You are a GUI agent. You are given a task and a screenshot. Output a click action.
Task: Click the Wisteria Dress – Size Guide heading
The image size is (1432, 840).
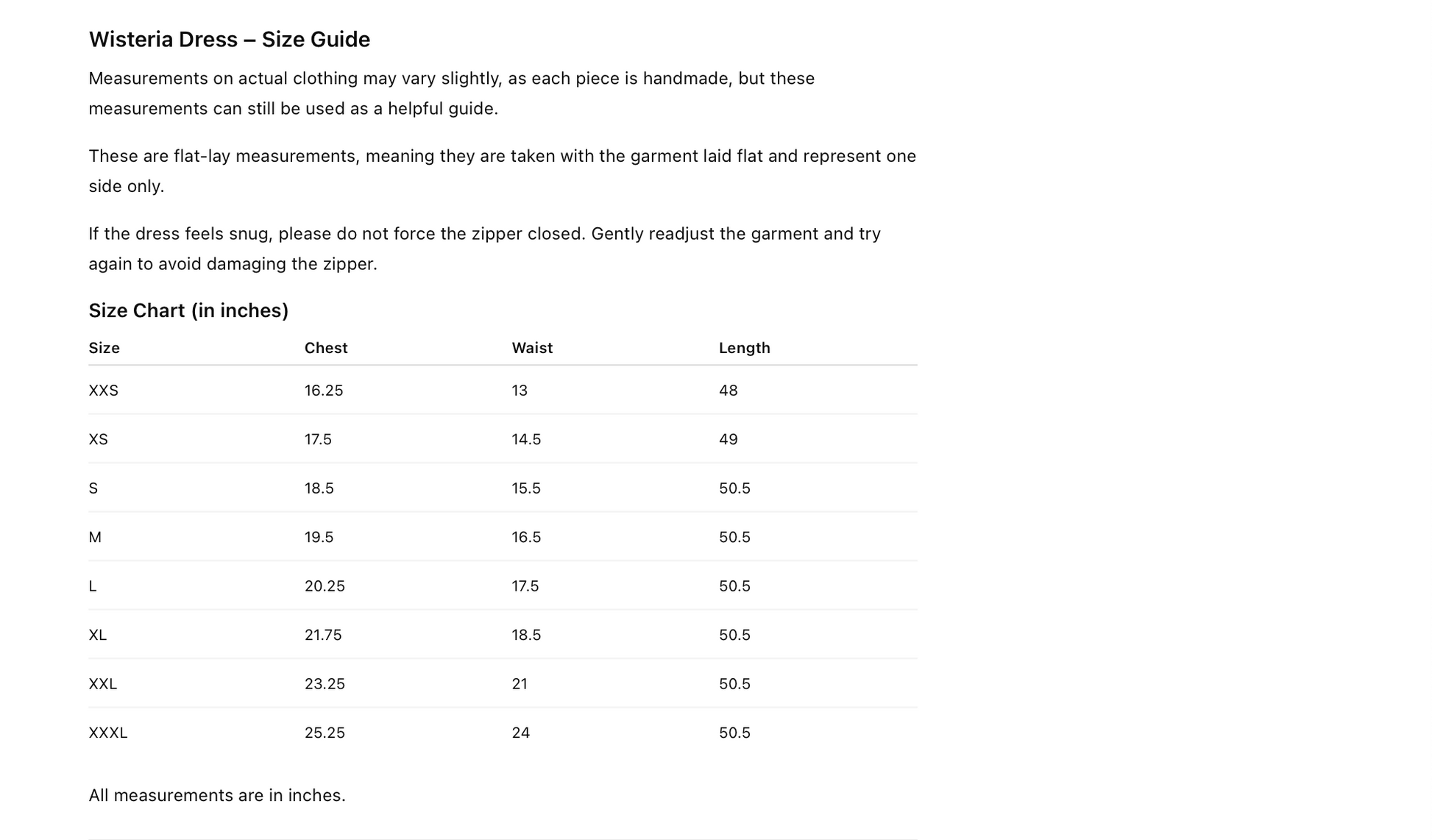[x=229, y=40]
